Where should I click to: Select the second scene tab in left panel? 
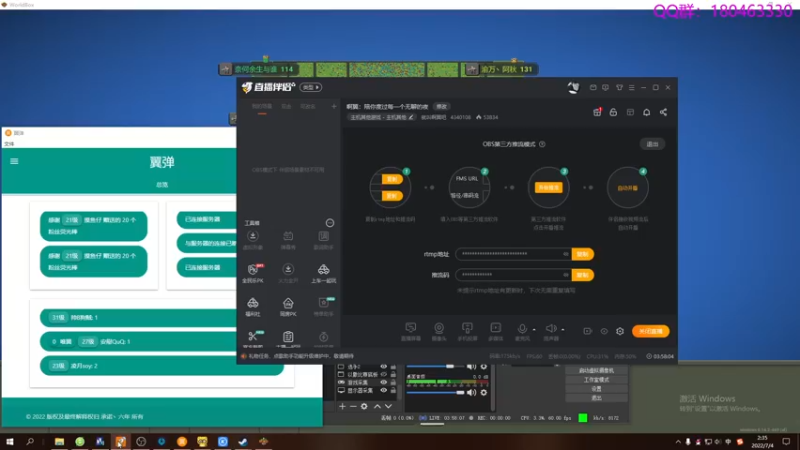click(x=286, y=107)
